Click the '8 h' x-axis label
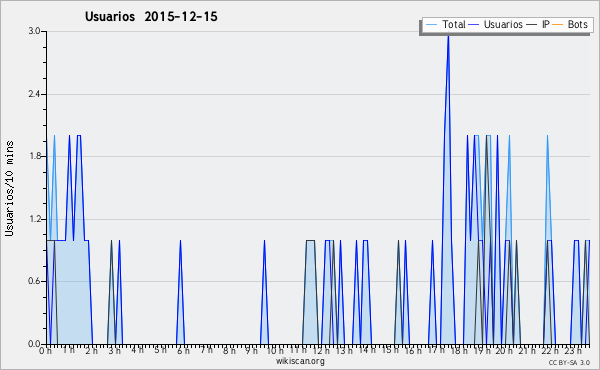600x370 pixels. point(229,351)
